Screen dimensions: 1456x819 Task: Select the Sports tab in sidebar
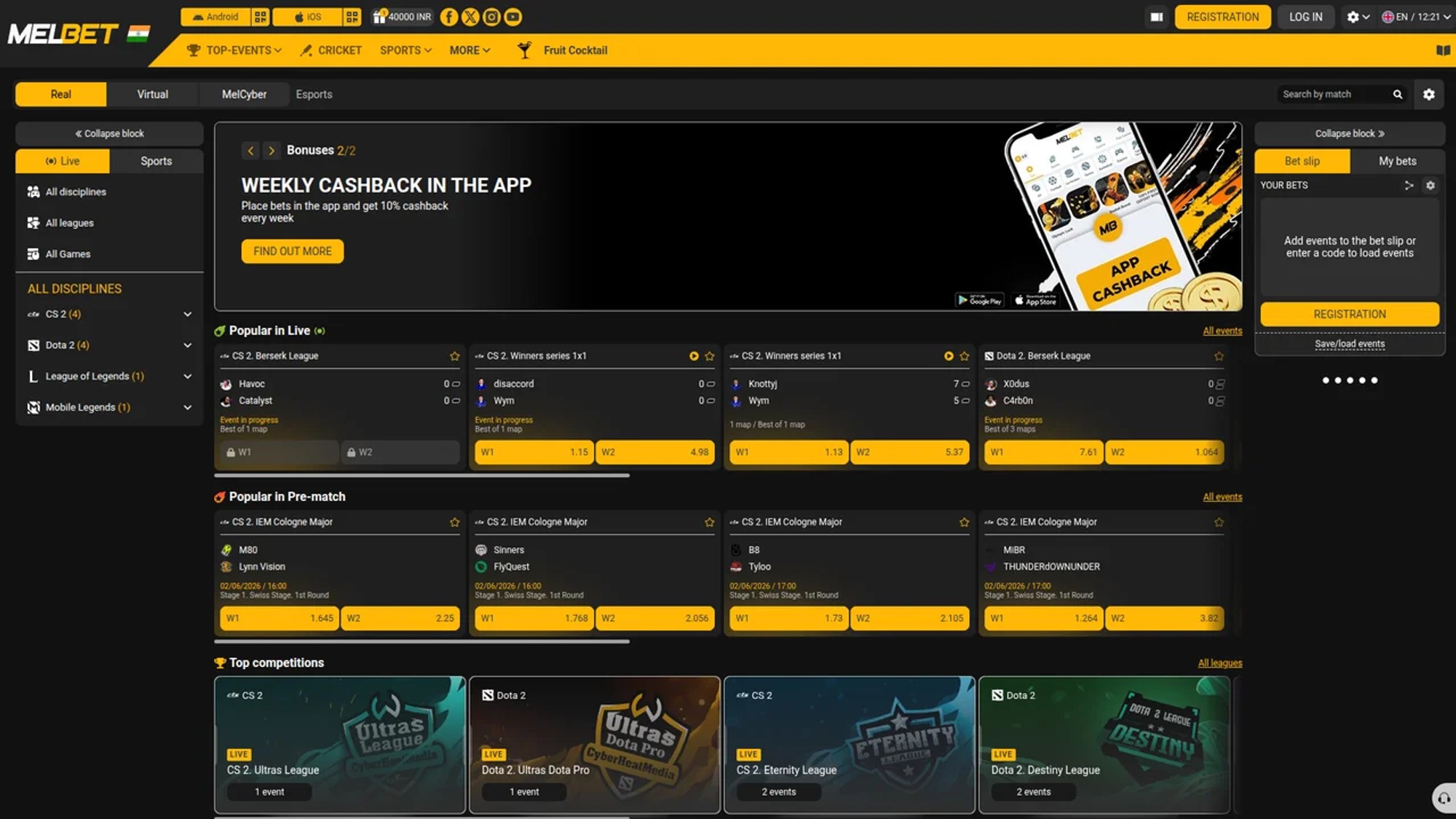click(157, 161)
